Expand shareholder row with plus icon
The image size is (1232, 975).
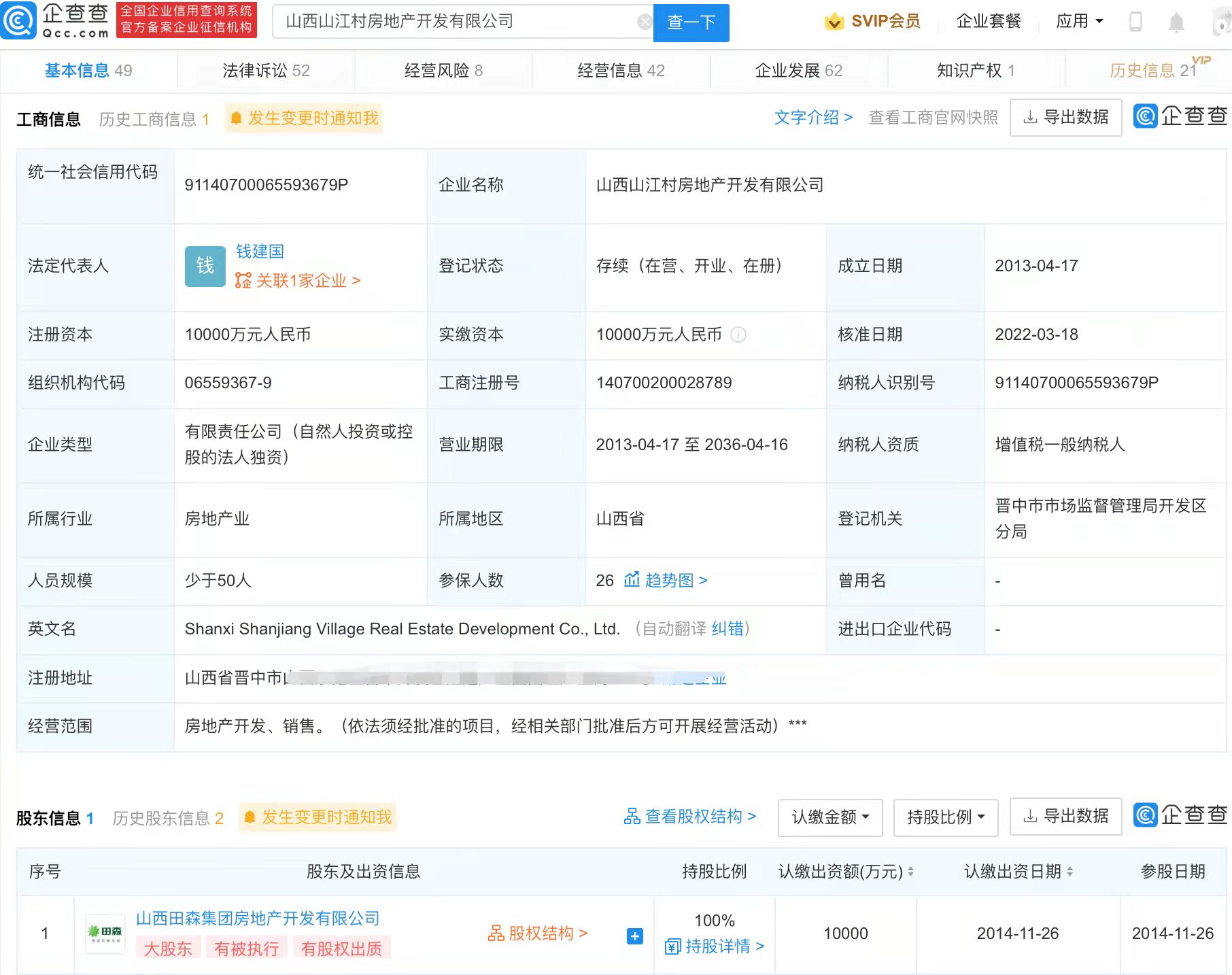634,936
